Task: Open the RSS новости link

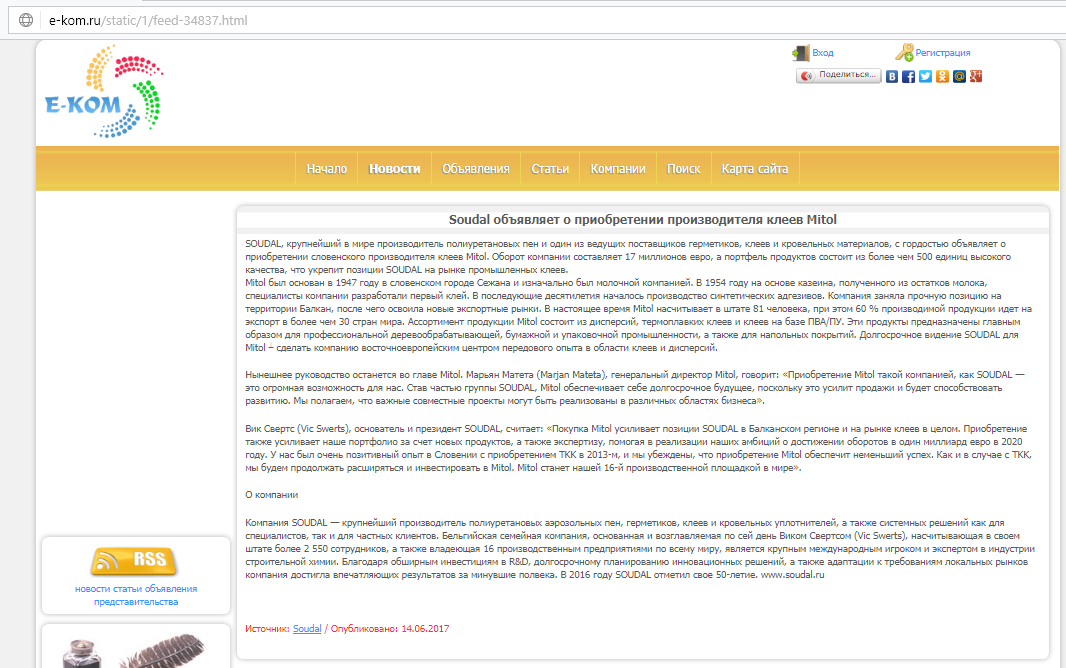Action: (x=93, y=589)
